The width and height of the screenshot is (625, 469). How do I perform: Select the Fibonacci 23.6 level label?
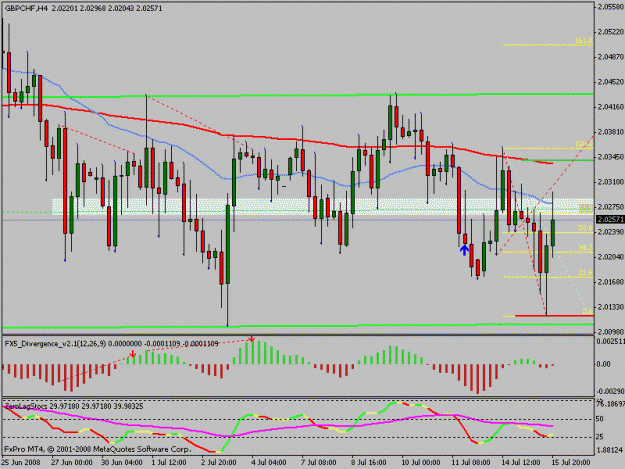click(585, 273)
